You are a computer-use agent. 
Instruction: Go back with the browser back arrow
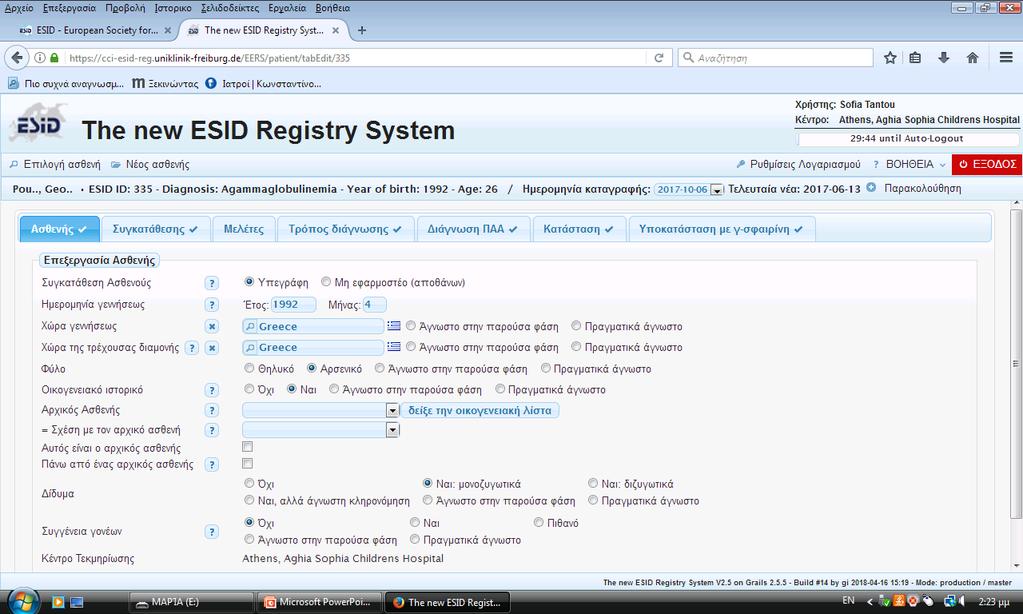coord(16,58)
